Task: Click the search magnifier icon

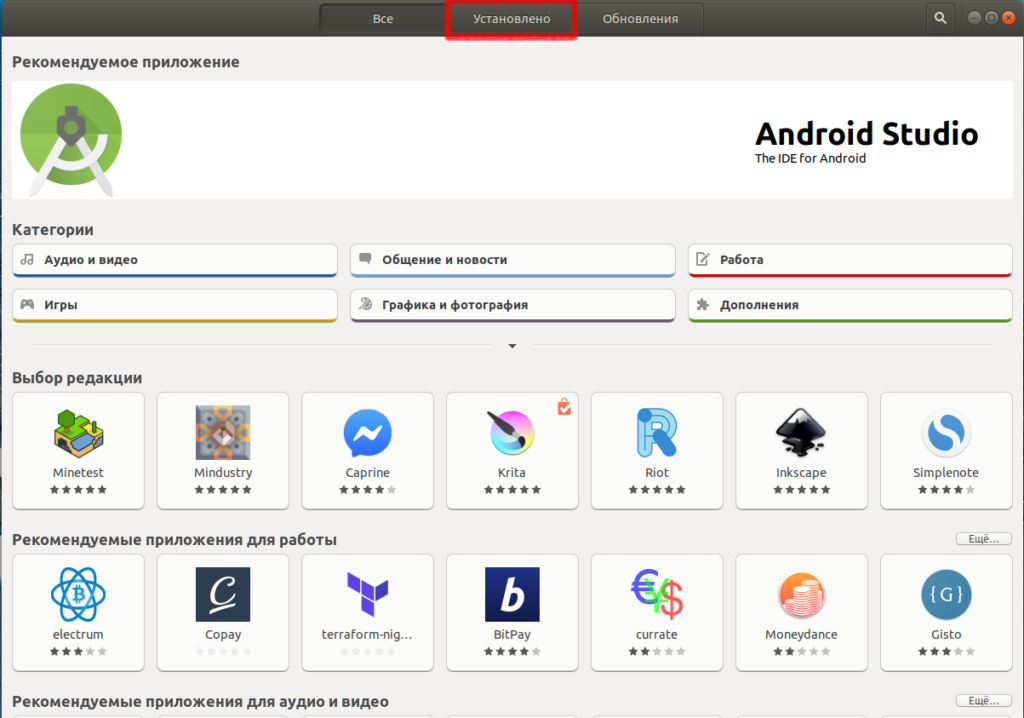Action: pyautogui.click(x=940, y=18)
